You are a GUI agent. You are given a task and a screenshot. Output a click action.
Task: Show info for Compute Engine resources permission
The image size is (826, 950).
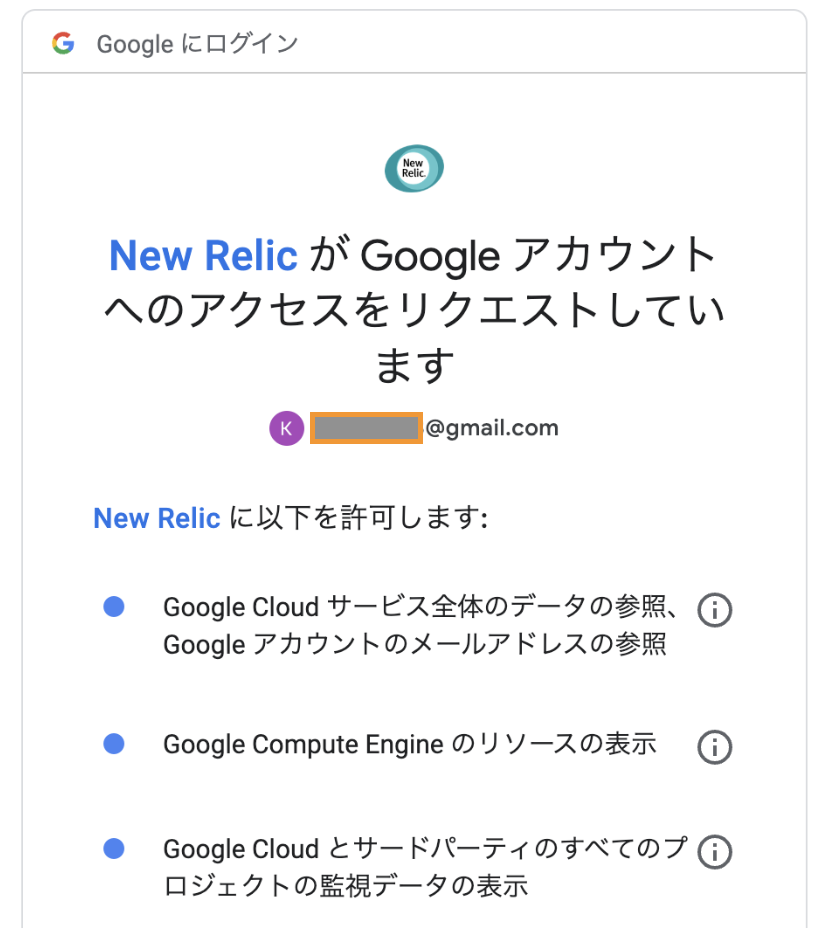coord(714,747)
